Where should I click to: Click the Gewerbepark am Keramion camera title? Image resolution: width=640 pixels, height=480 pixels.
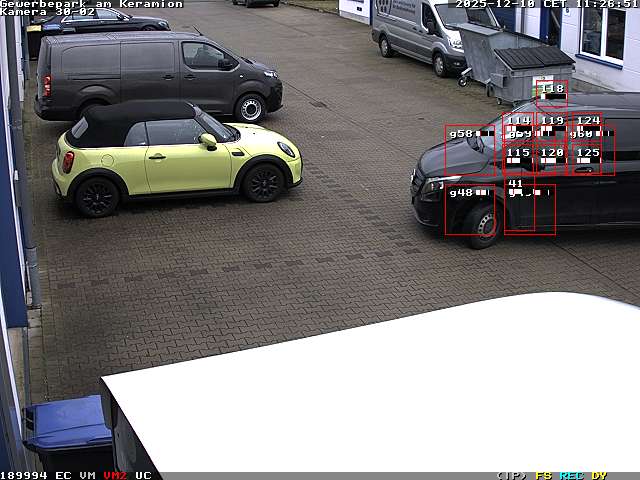pos(91,4)
